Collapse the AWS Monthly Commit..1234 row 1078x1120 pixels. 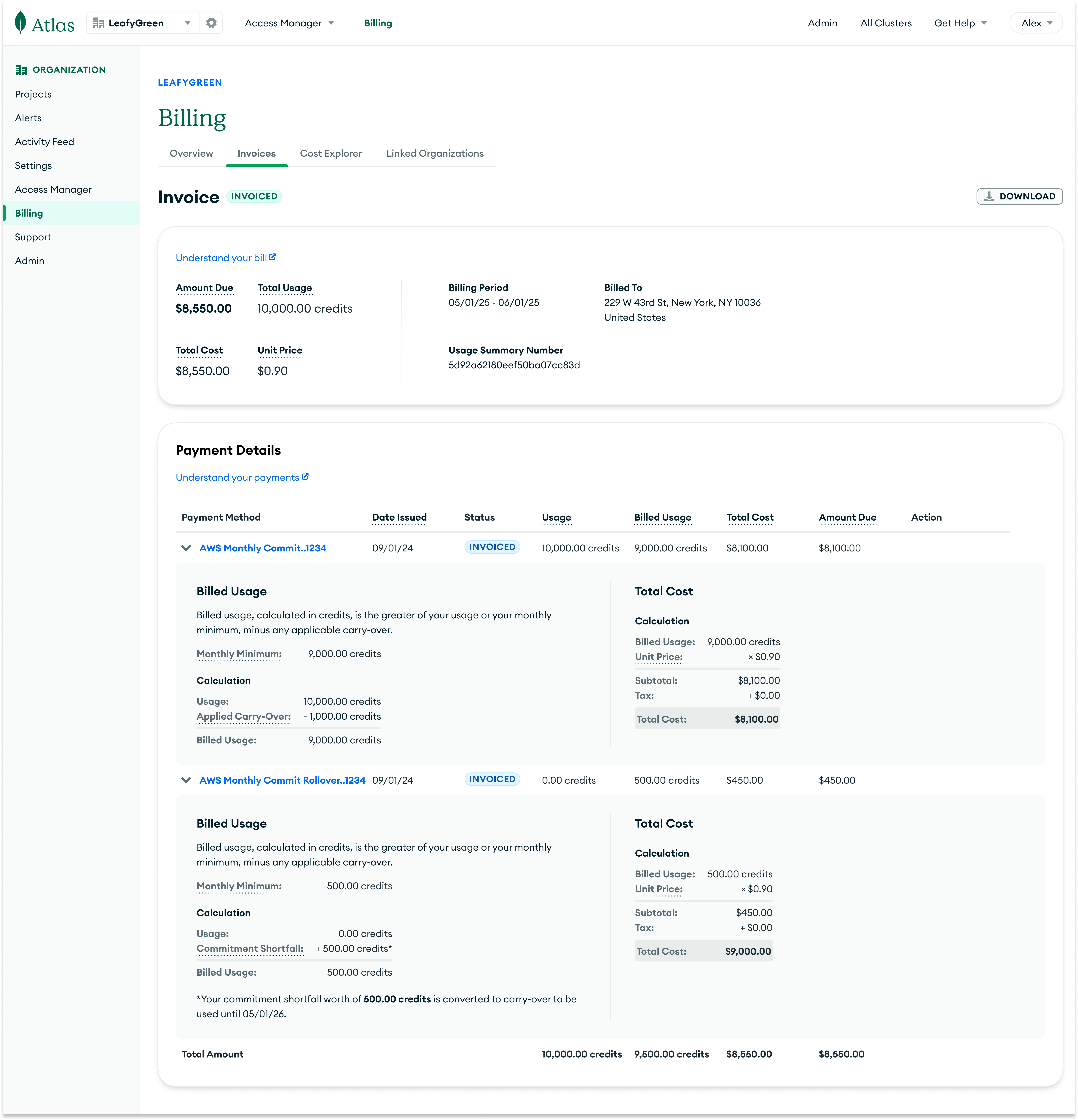click(186, 548)
